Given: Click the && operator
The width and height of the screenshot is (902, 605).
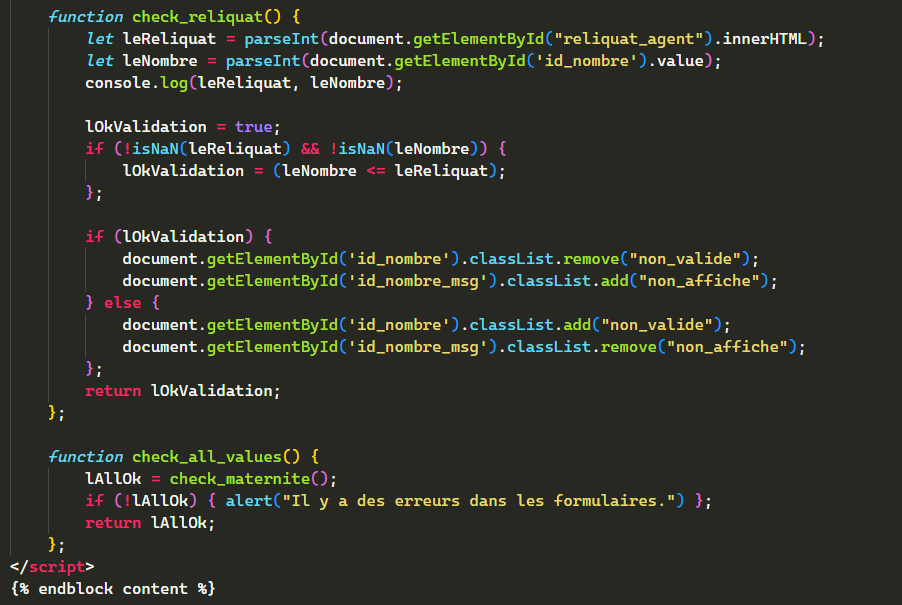Looking at the screenshot, I should pyautogui.click(x=310, y=148).
